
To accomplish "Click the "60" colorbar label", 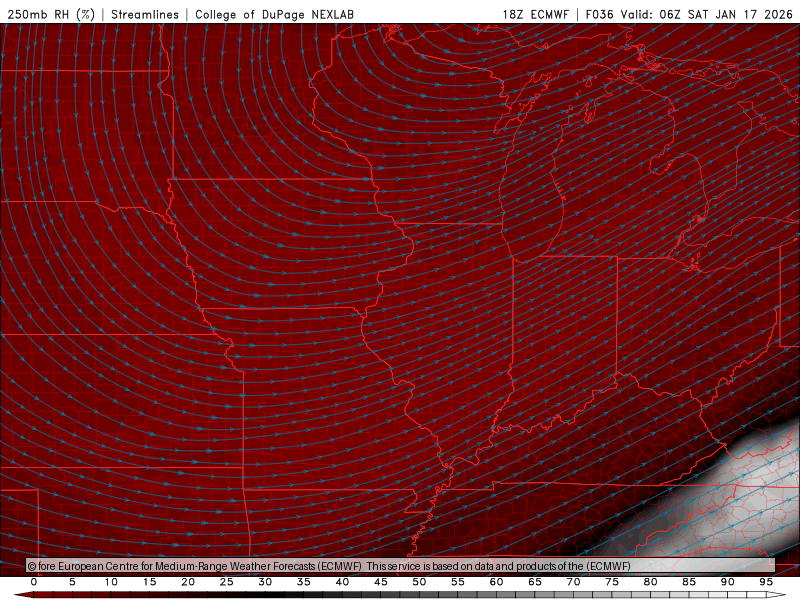I will point(496,582).
